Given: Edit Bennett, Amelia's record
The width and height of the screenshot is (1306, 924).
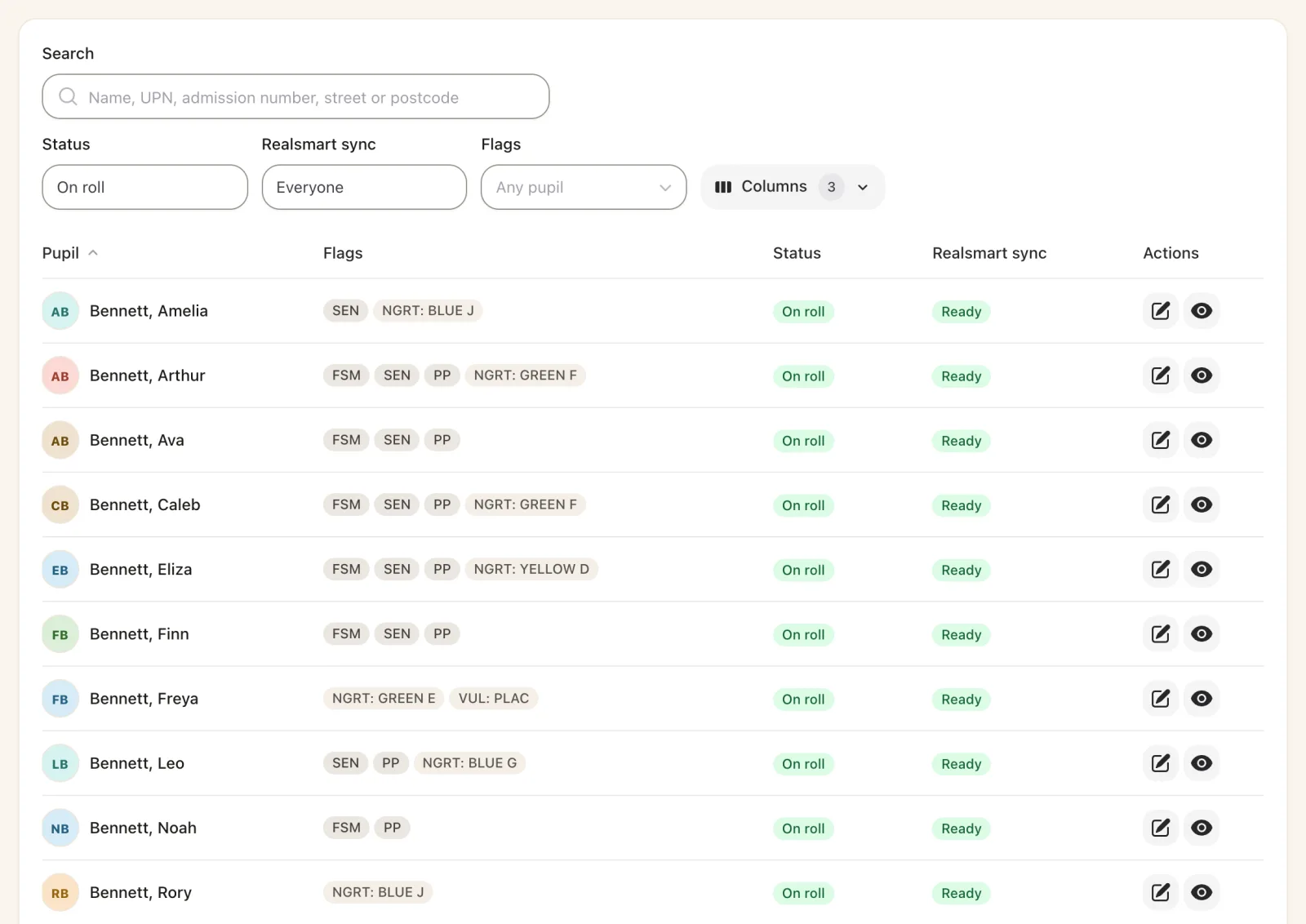Looking at the screenshot, I should pos(1160,311).
